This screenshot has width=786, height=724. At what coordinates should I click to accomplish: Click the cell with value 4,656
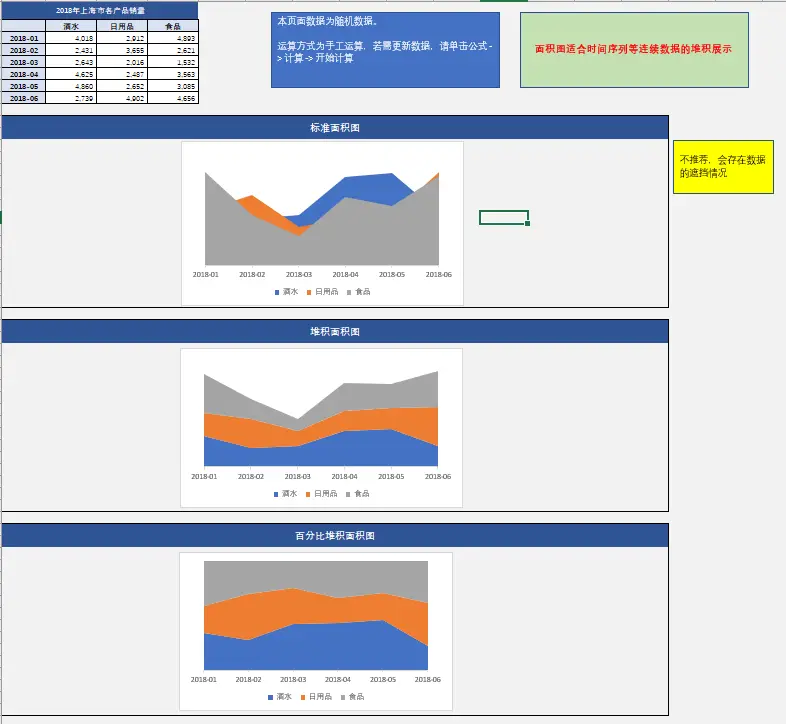(173, 98)
